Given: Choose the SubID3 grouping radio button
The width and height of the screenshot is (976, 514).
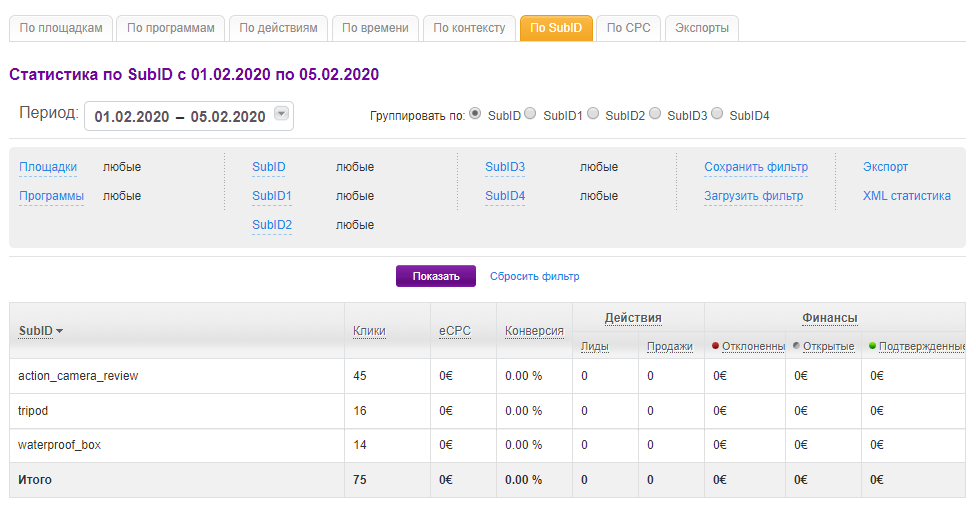Looking at the screenshot, I should pyautogui.click(x=655, y=114).
